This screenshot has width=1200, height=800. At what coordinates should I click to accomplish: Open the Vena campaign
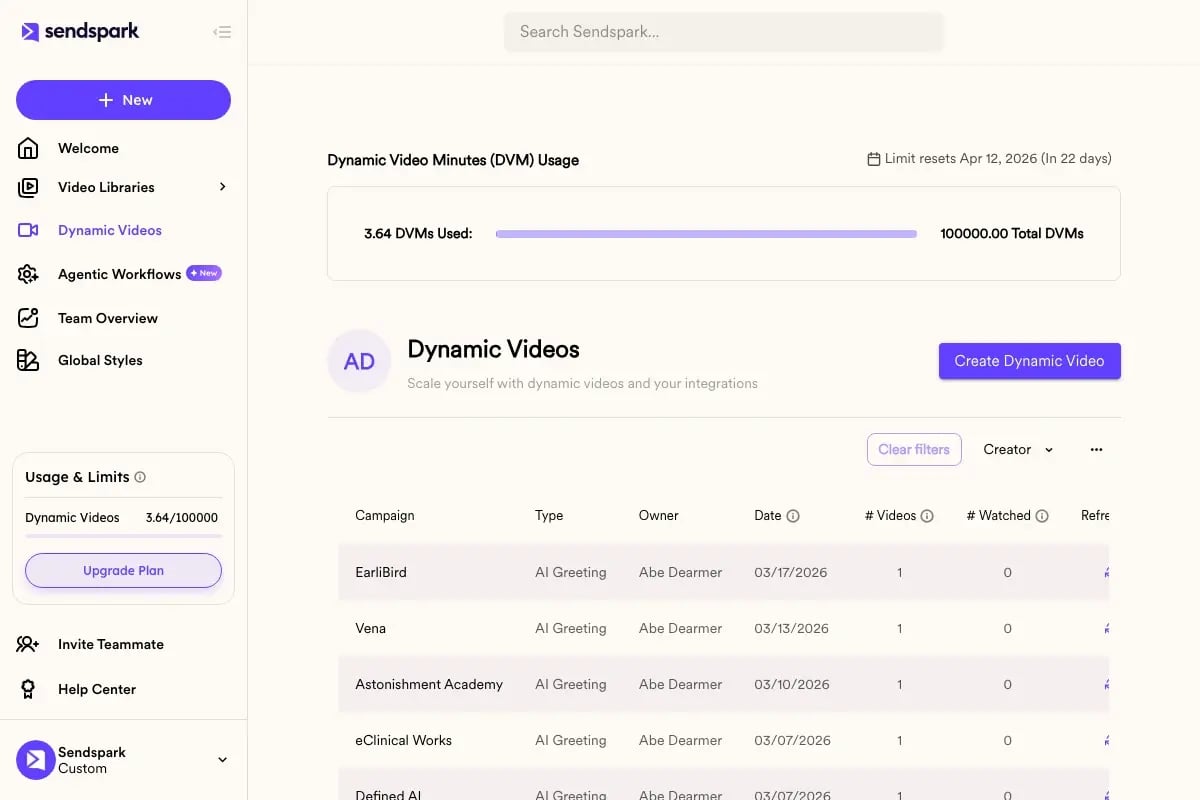coord(370,628)
